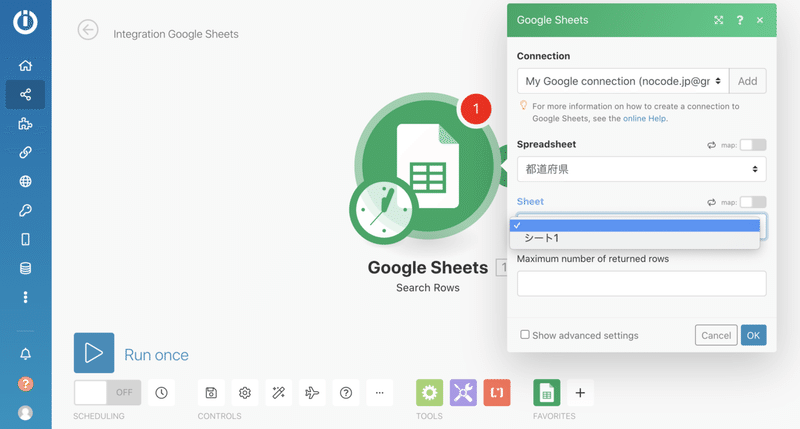Open scenario settings gear icon
This screenshot has height=429, width=800.
[244, 392]
